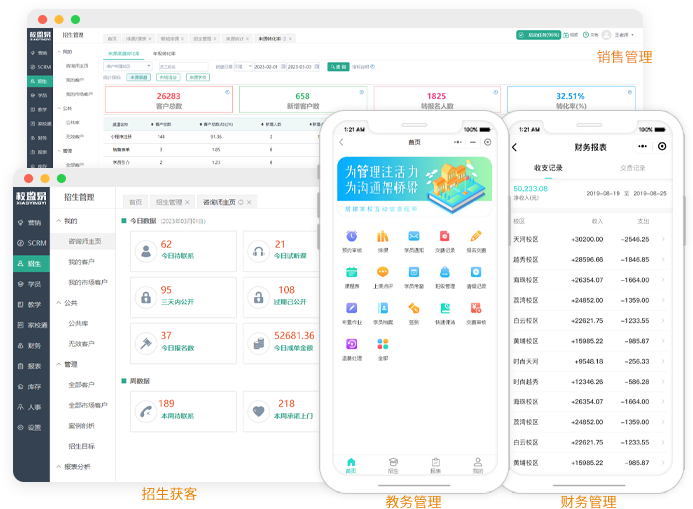Tap 交费记录 icon on mobile home
This screenshot has height=509, width=693.
445,237
